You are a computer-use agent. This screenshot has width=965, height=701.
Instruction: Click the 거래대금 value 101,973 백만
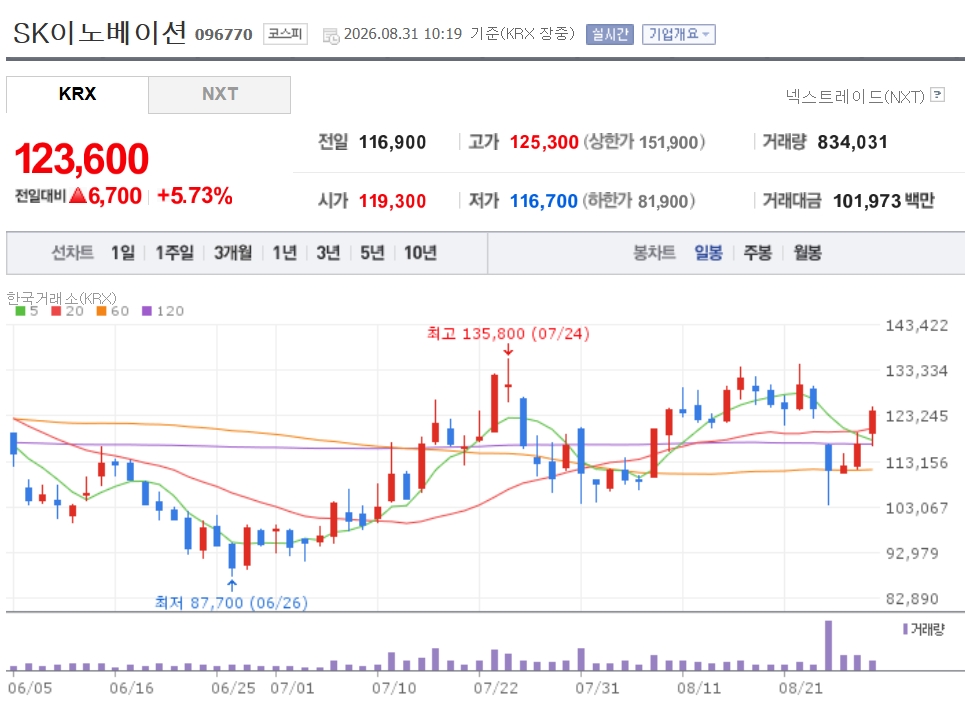(x=884, y=201)
